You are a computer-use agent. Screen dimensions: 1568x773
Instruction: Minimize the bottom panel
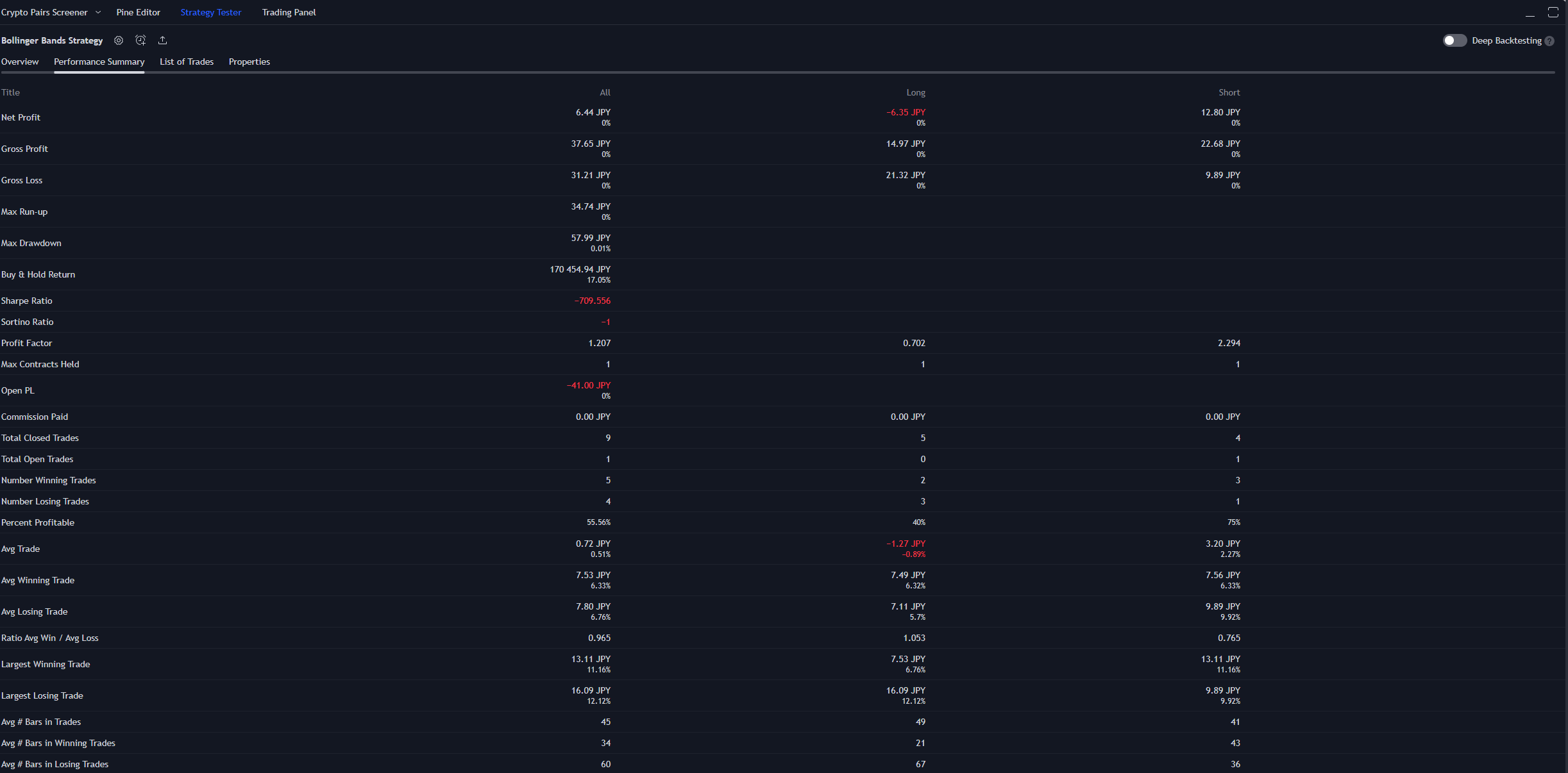(x=1530, y=13)
